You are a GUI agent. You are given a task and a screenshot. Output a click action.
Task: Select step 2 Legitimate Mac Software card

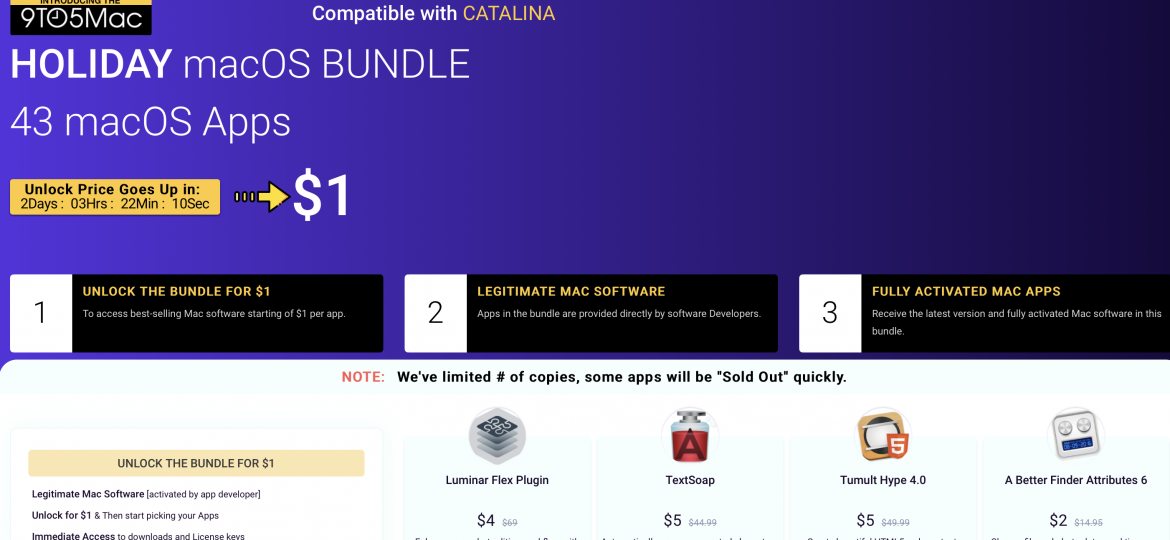tap(591, 313)
